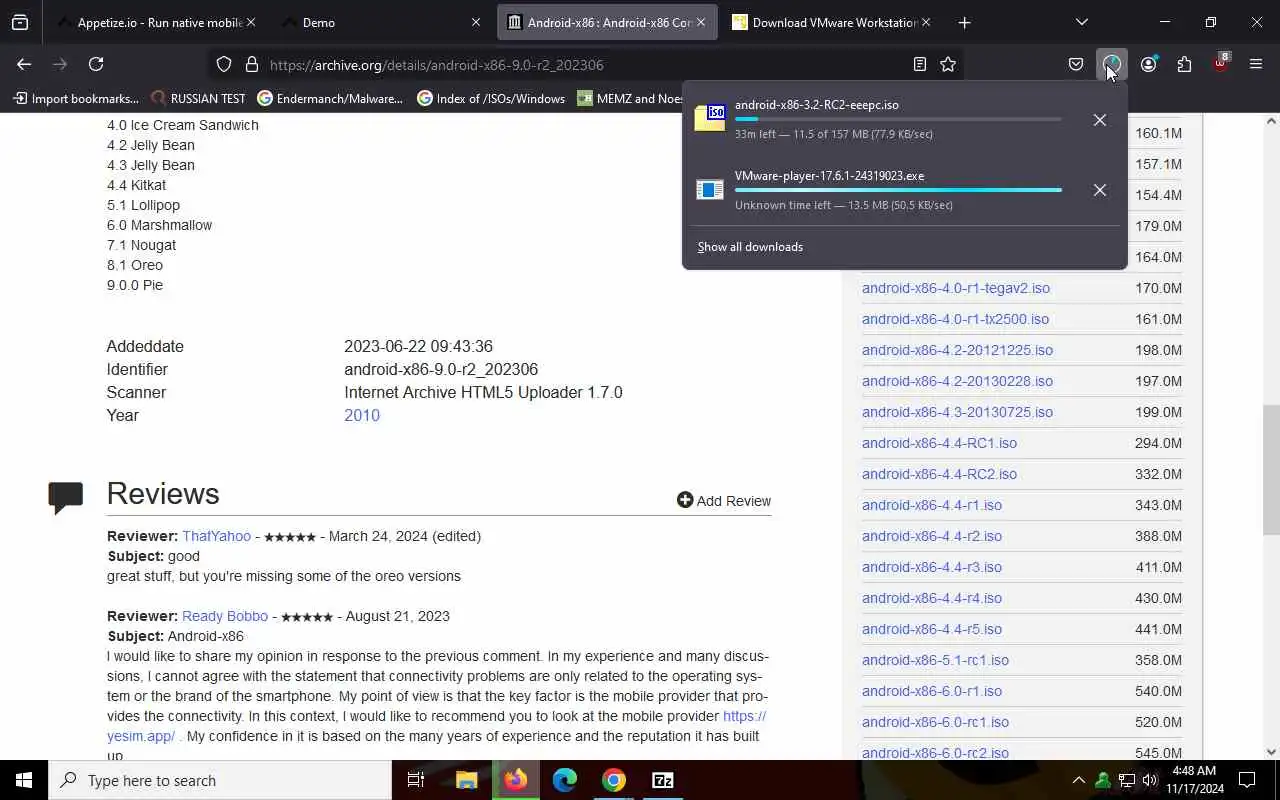Click Show all downloads
This screenshot has height=800, width=1280.
750,247
